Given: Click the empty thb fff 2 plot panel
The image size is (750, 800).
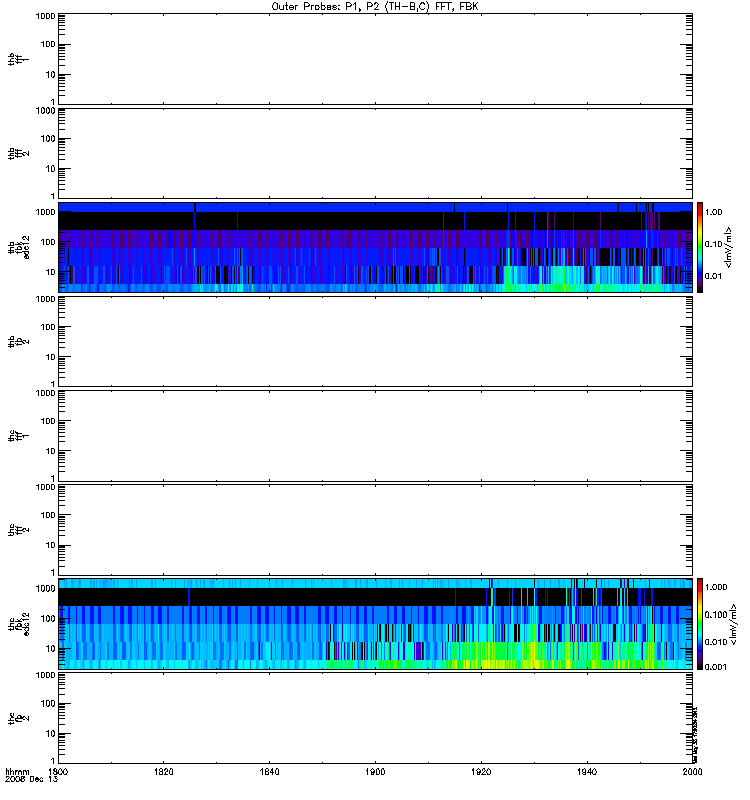Looking at the screenshot, I should (375, 154).
